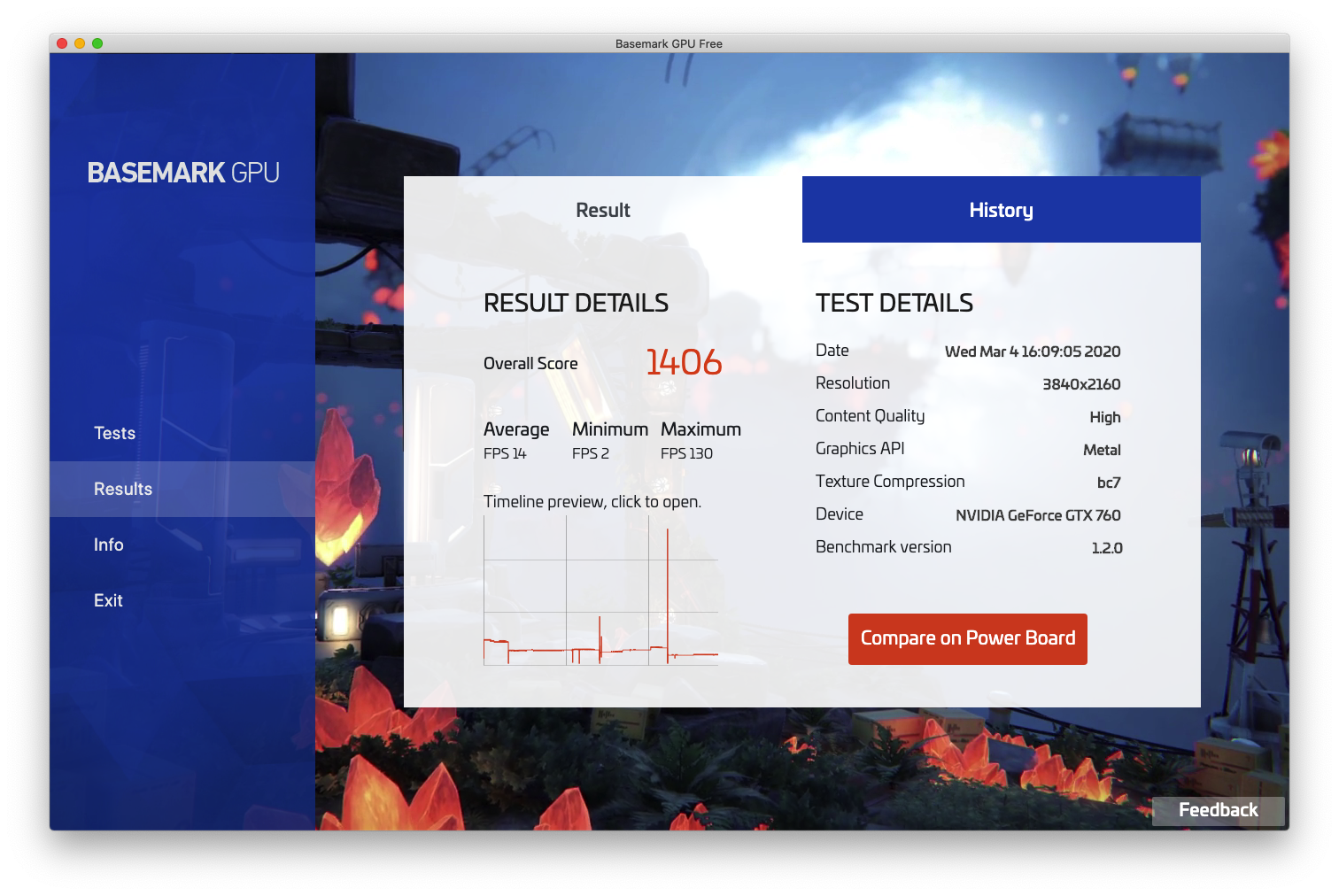This screenshot has height=896, width=1339.
Task: Click the Graphics API value Metal
Action: pos(1102,450)
